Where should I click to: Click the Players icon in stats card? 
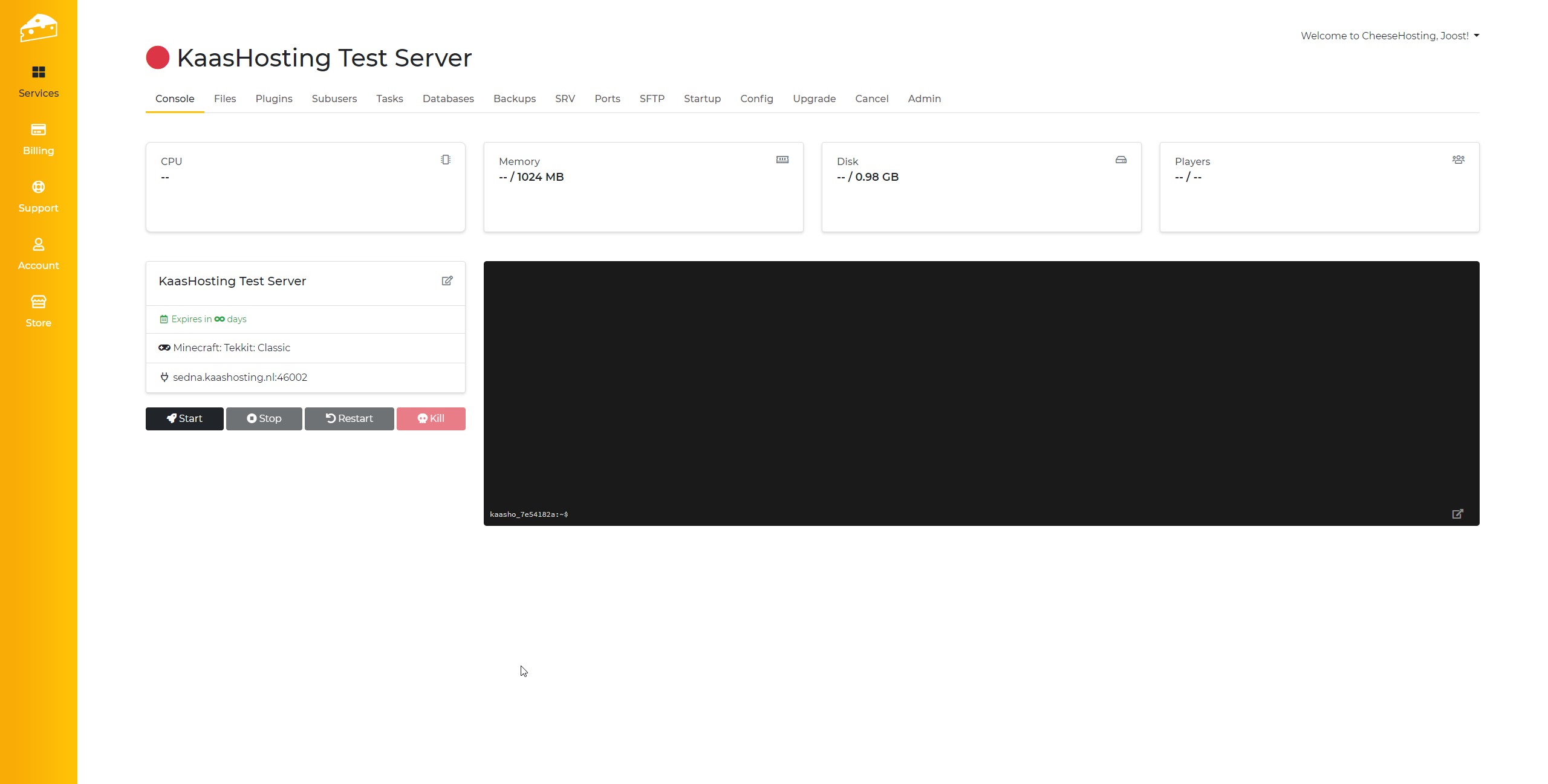pos(1458,160)
